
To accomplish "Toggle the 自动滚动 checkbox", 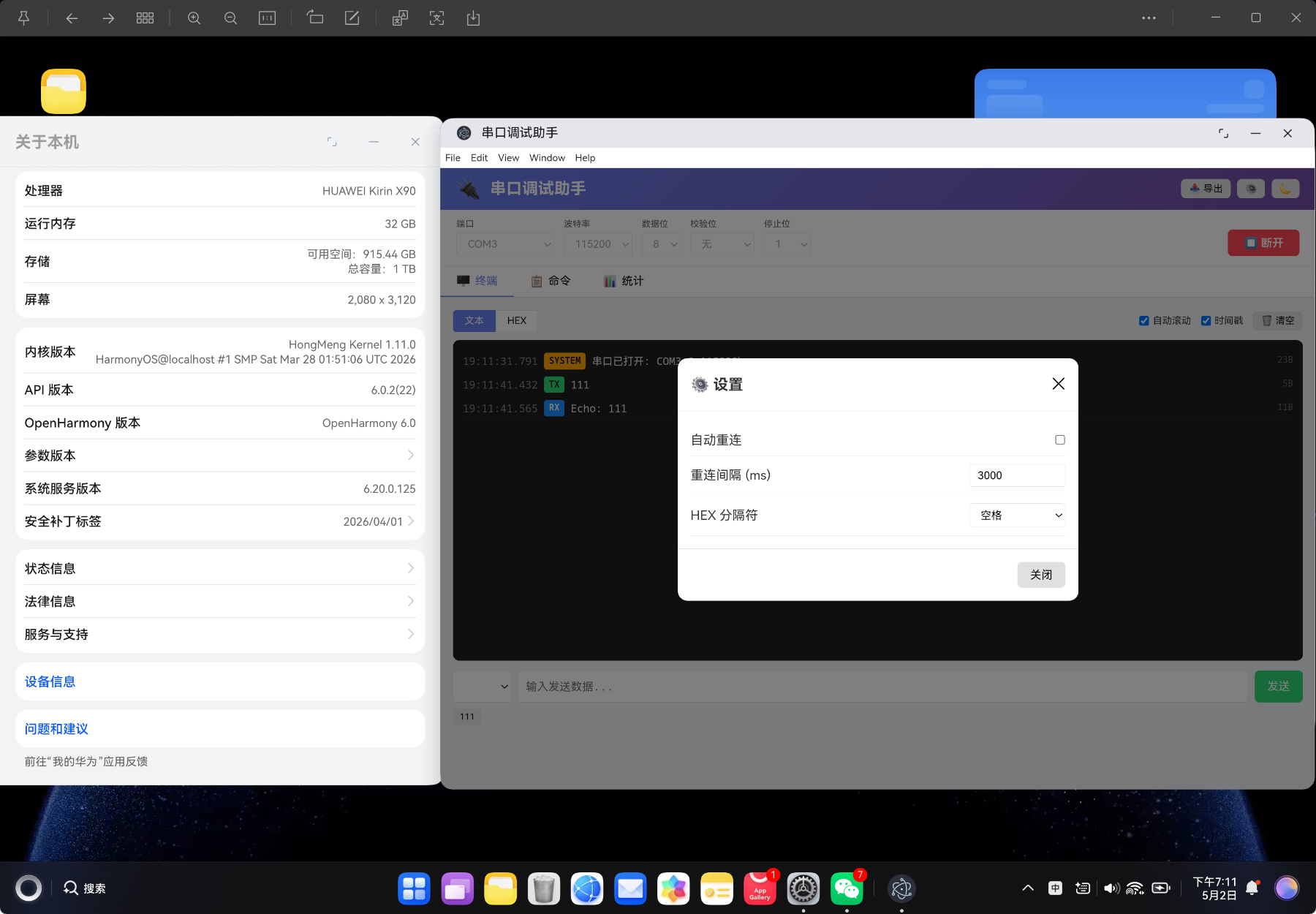I will [1144, 320].
